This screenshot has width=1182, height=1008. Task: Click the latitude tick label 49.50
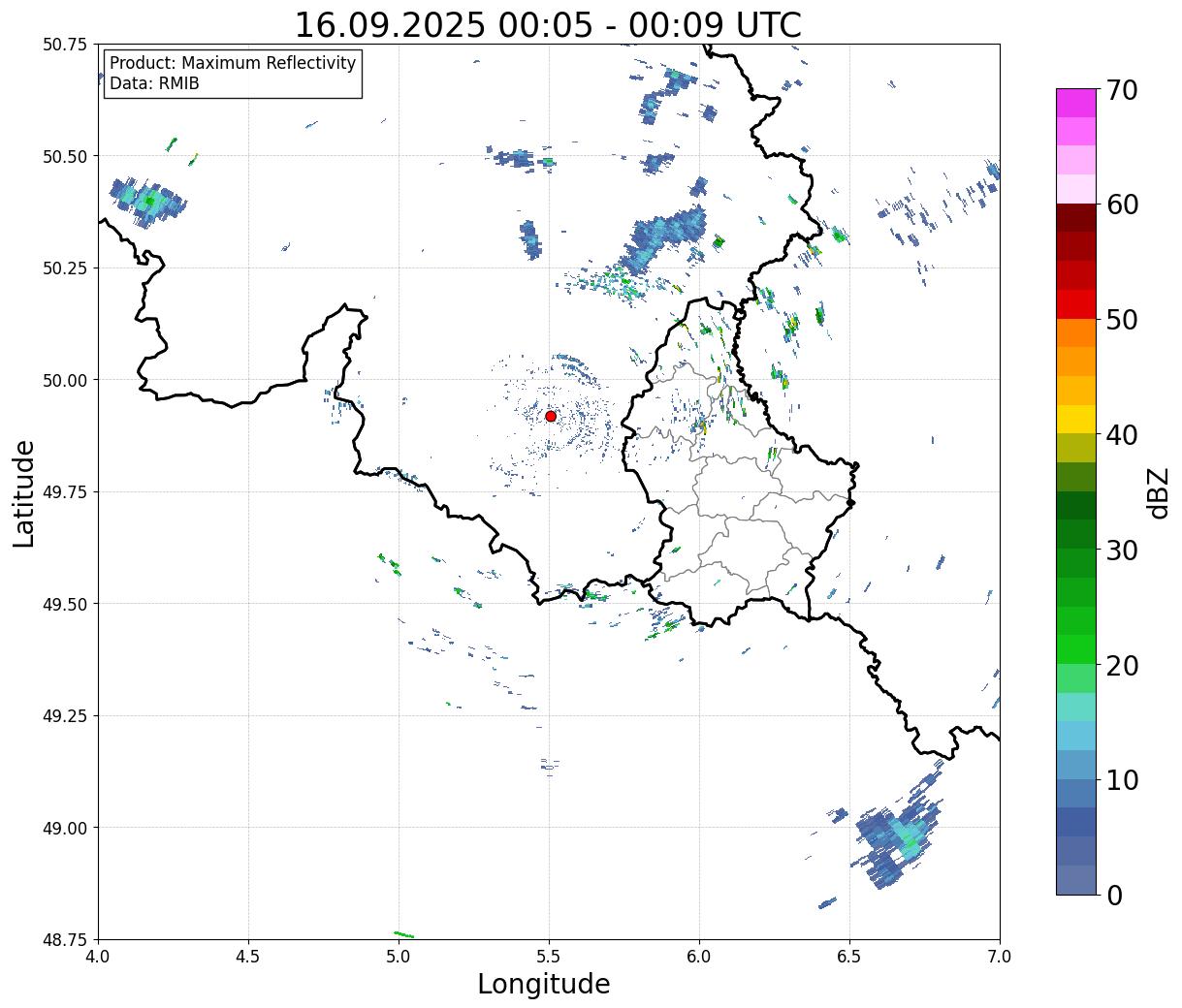(65, 604)
